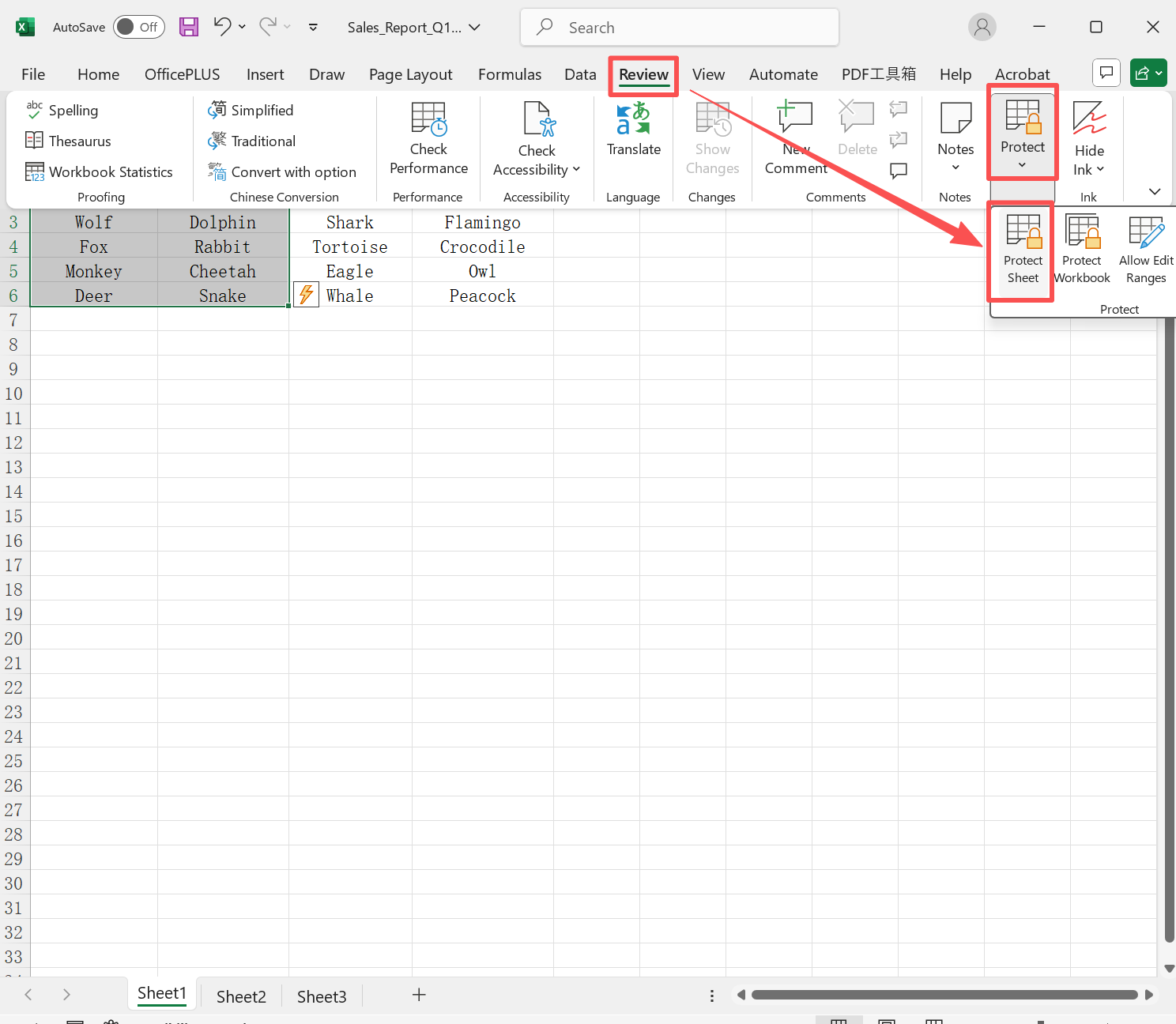Click the Save icon in title bar
Screen dimensions: 1176x1024
[x=189, y=27]
